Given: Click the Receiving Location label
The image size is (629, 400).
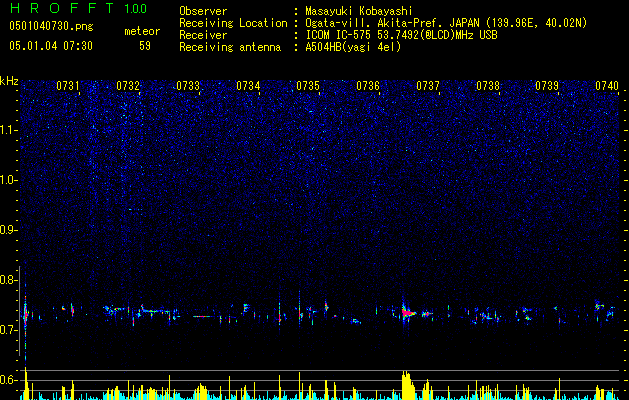Looking at the screenshot, I should pyautogui.click(x=233, y=23).
